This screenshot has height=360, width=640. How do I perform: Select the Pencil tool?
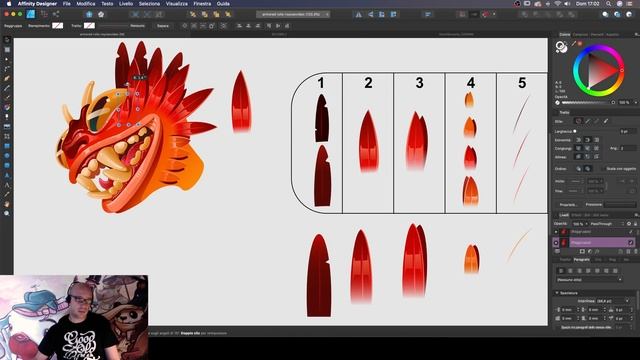tap(7, 88)
